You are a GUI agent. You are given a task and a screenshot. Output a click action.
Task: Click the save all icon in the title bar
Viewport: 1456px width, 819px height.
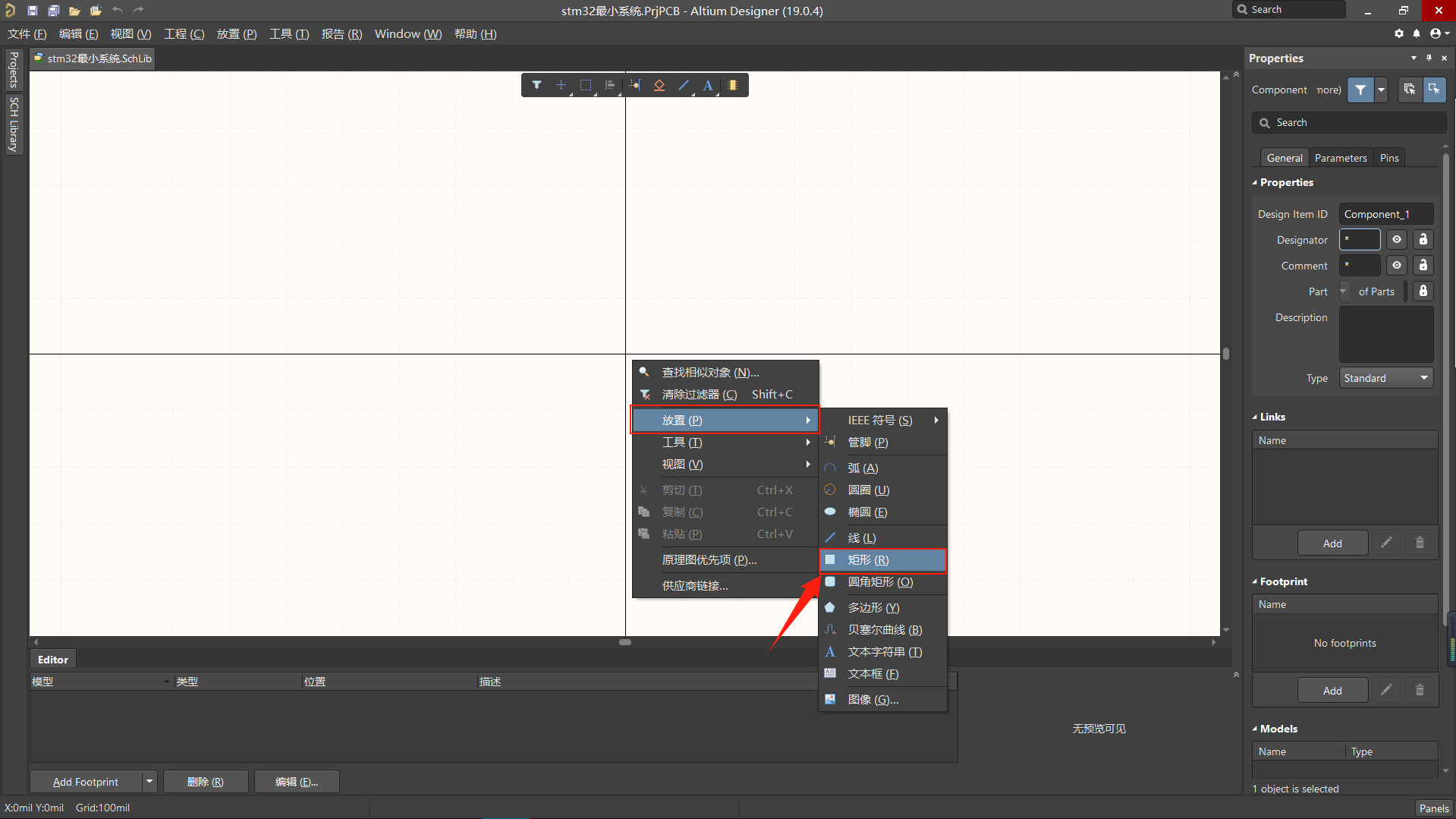[x=53, y=11]
